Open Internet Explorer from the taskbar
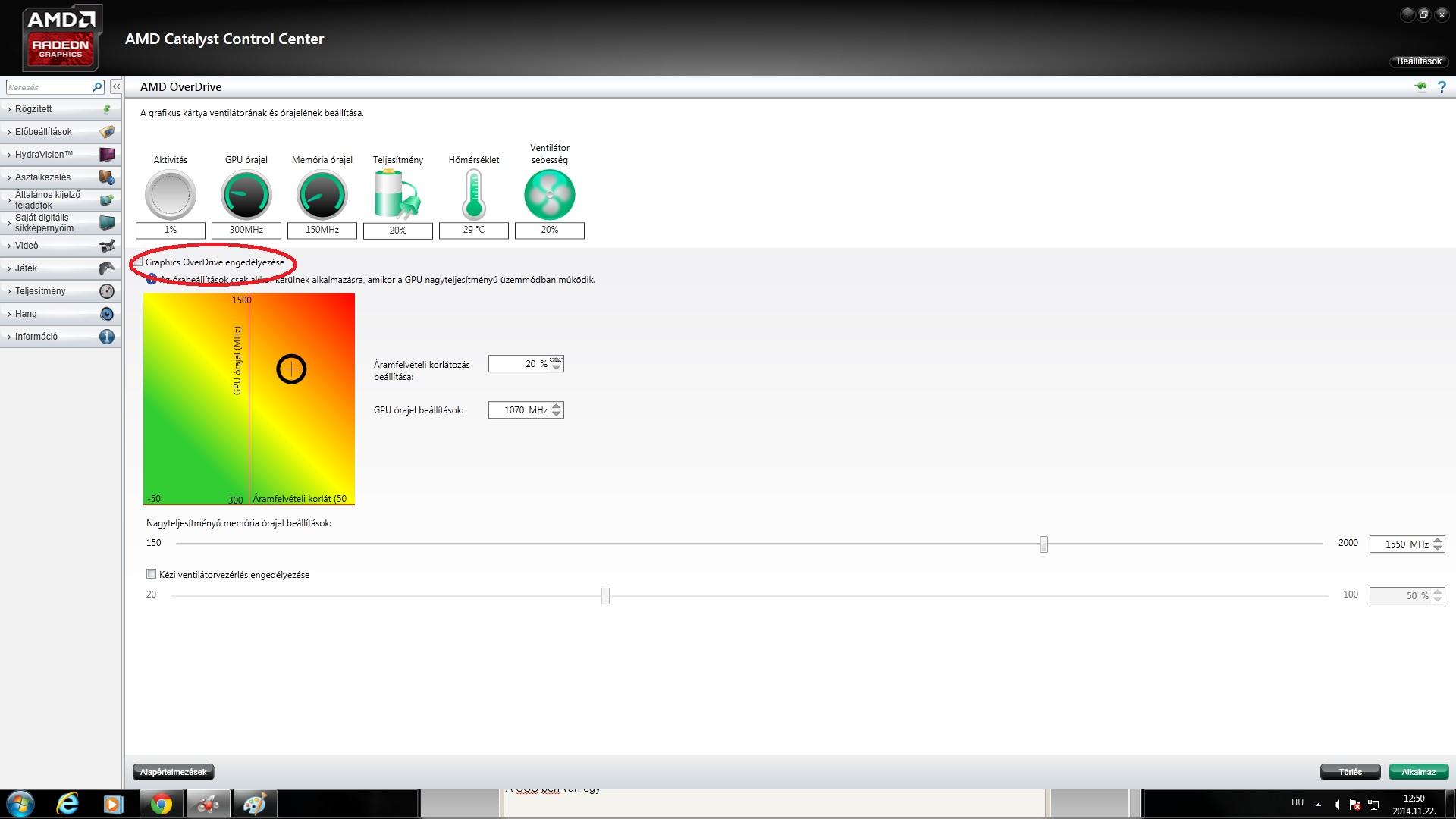The width and height of the screenshot is (1456, 819). coord(67,804)
